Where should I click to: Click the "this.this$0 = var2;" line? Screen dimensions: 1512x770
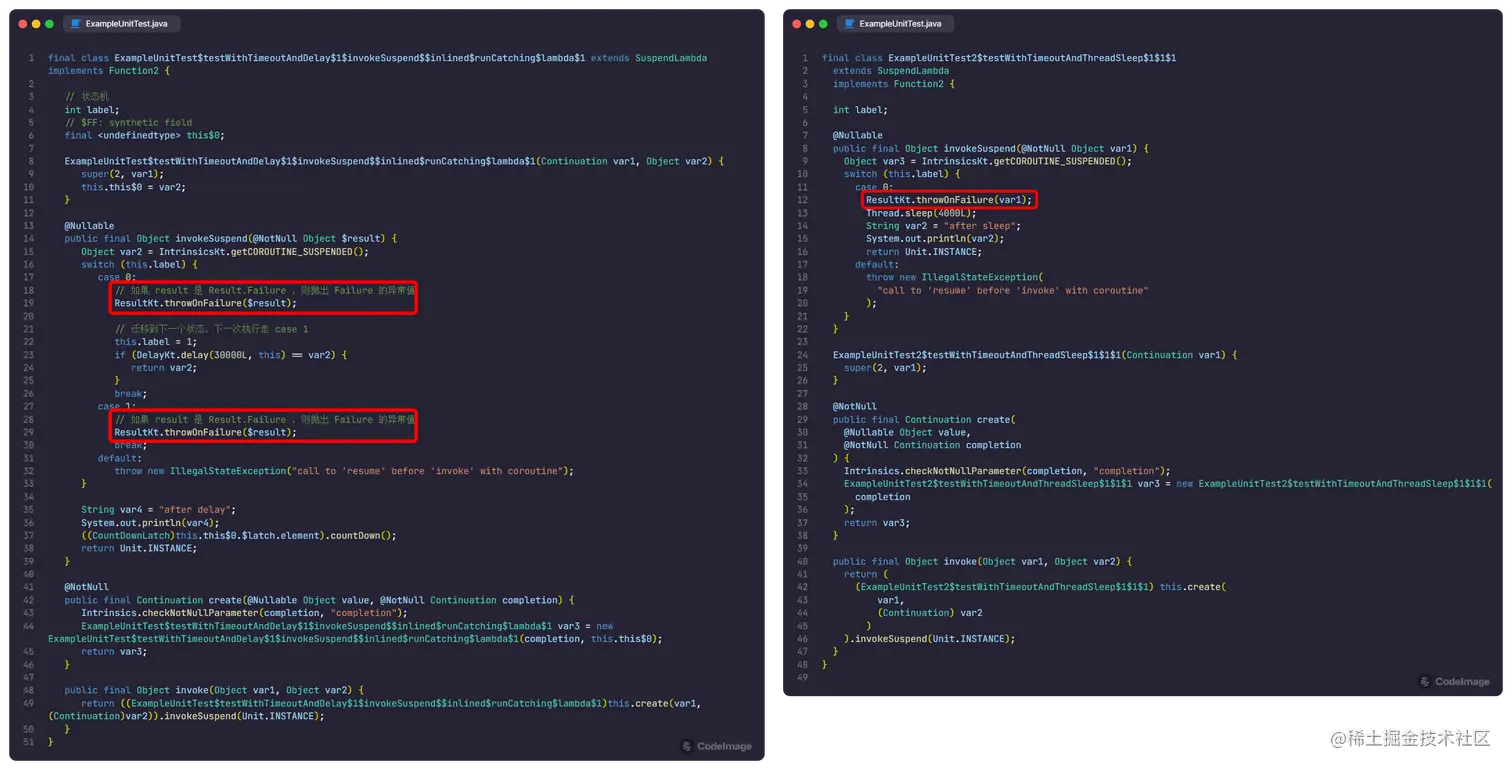coord(134,187)
